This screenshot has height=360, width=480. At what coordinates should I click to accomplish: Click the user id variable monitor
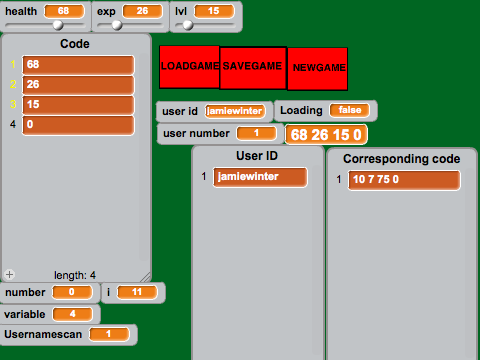pos(214,111)
